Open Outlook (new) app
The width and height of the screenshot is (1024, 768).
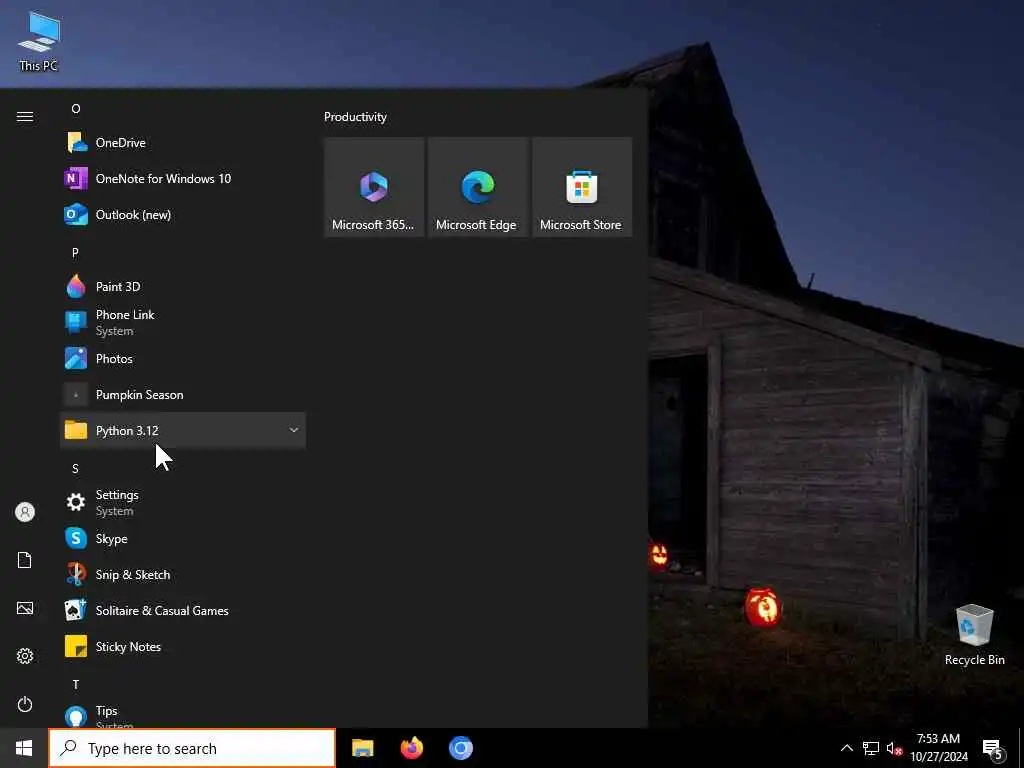183,214
